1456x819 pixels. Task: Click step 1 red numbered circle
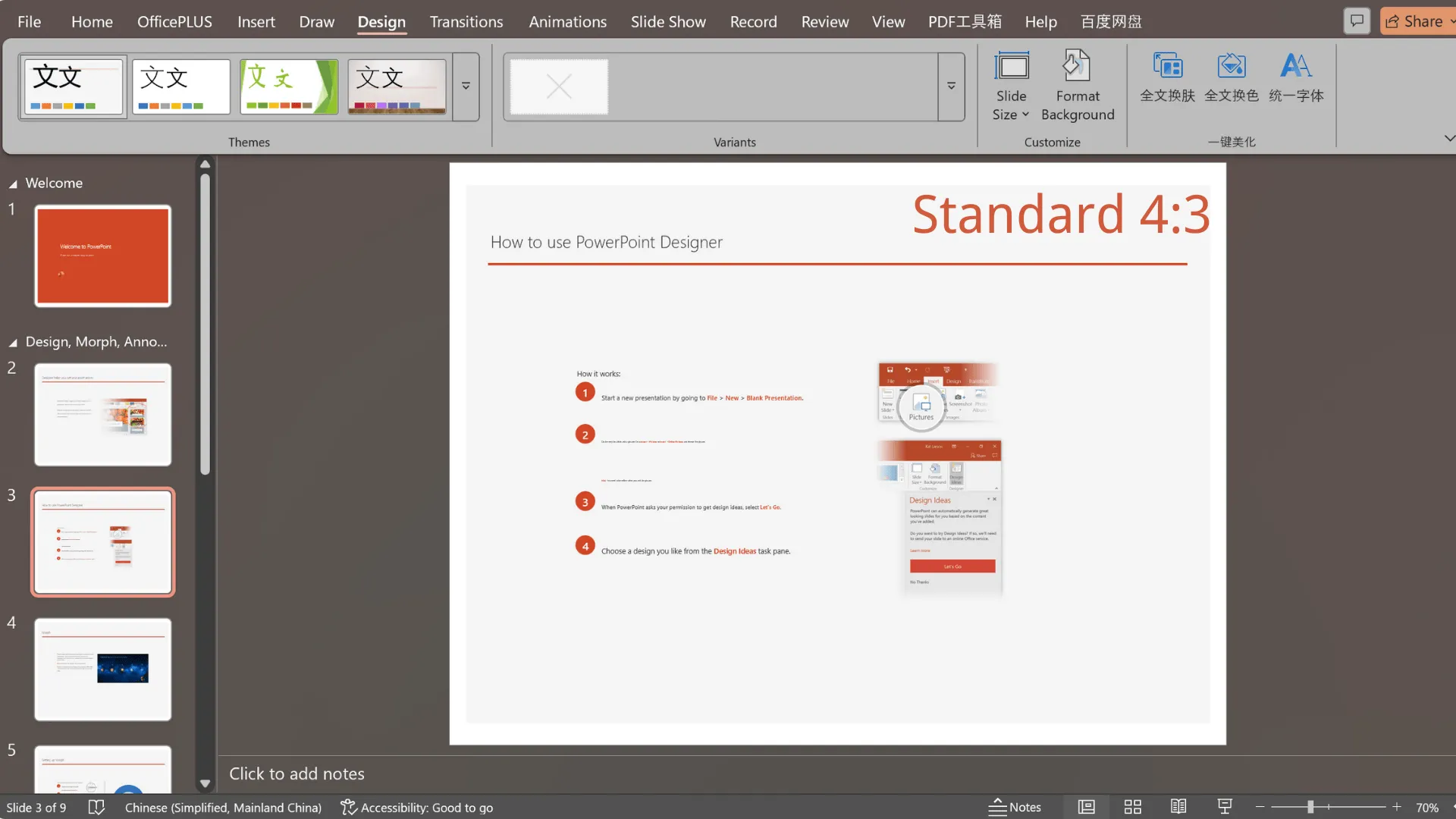pyautogui.click(x=585, y=393)
